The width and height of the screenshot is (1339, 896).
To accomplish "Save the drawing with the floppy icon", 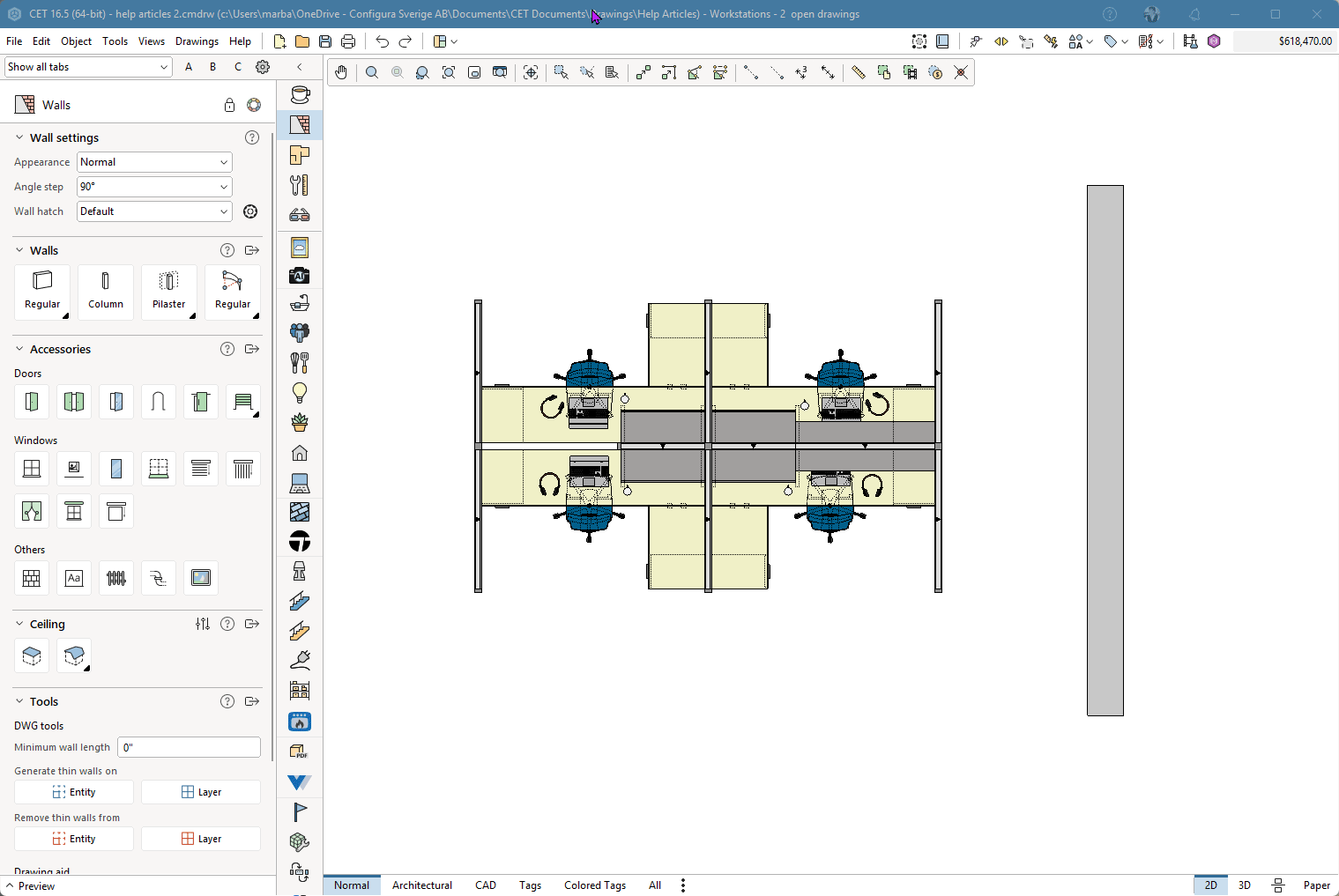I will 325,41.
